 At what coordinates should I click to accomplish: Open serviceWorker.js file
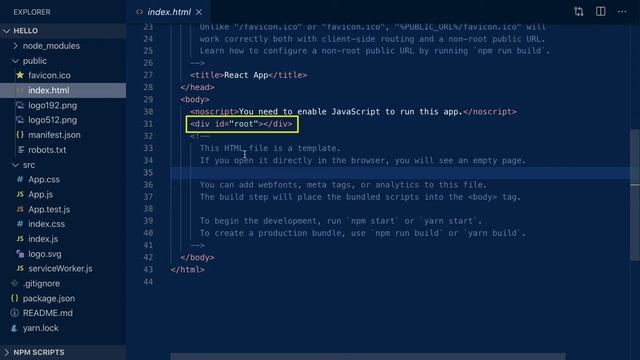point(63,269)
